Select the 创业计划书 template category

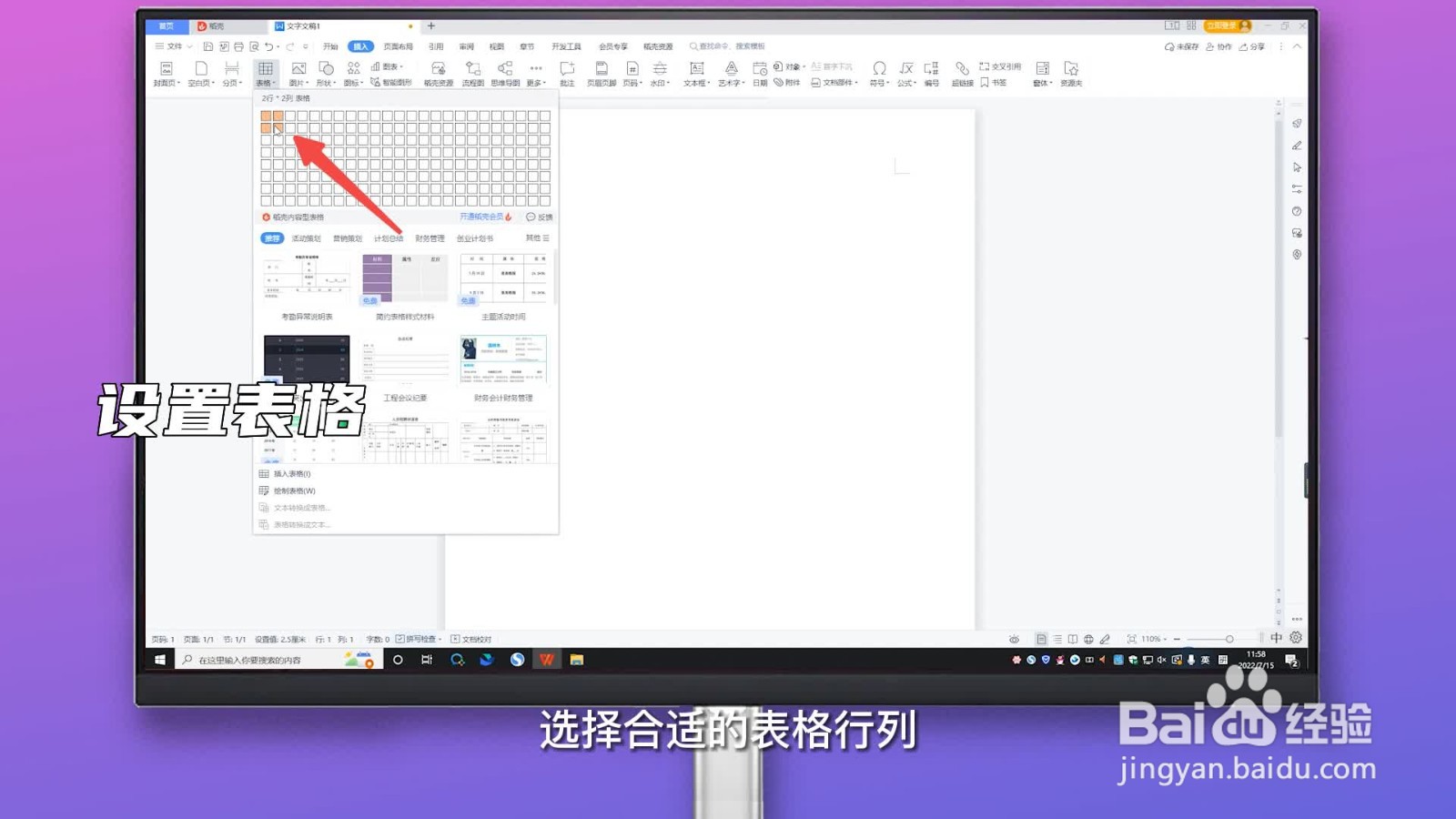coord(475,238)
